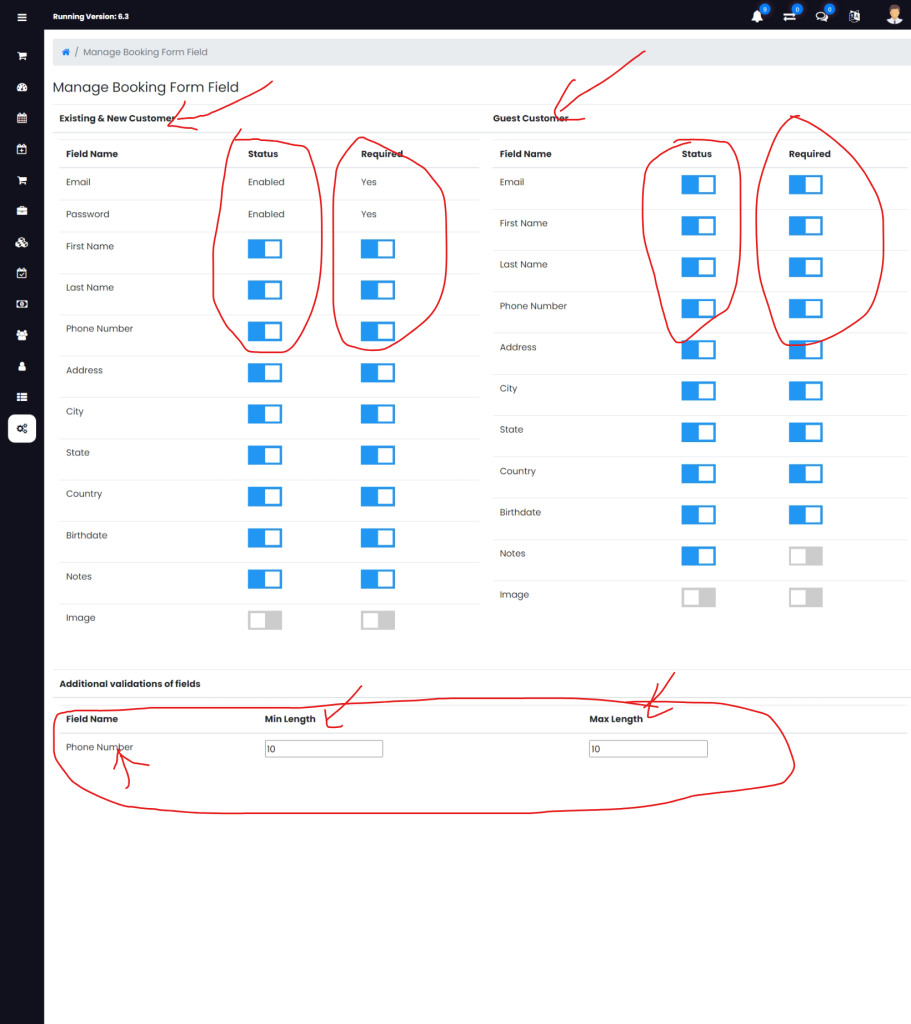Open the hamburger menu in the top bar
Image resolution: width=911 pixels, height=1024 pixels.
pyautogui.click(x=22, y=17)
